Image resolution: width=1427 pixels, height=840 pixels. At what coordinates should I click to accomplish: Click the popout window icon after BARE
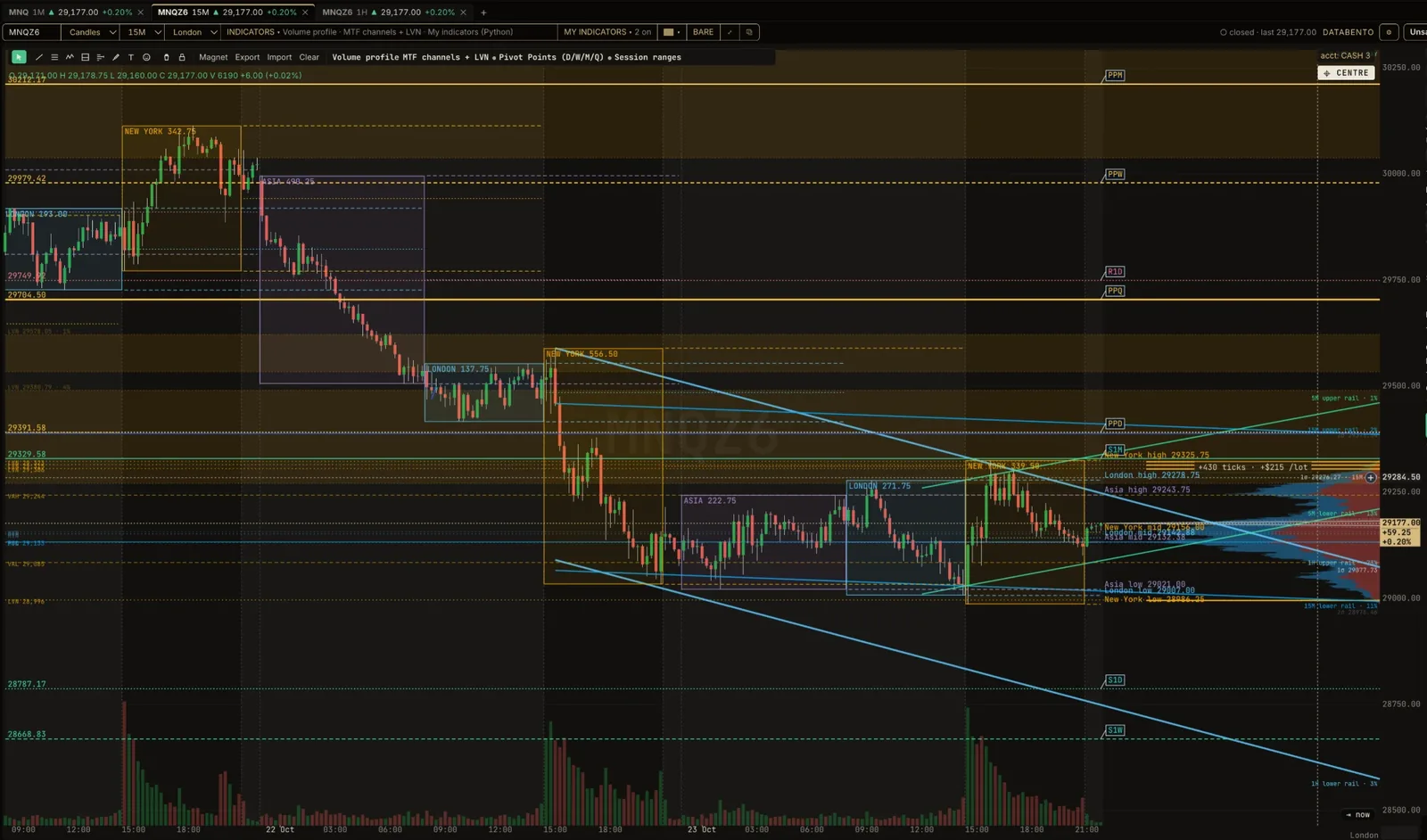click(x=749, y=32)
